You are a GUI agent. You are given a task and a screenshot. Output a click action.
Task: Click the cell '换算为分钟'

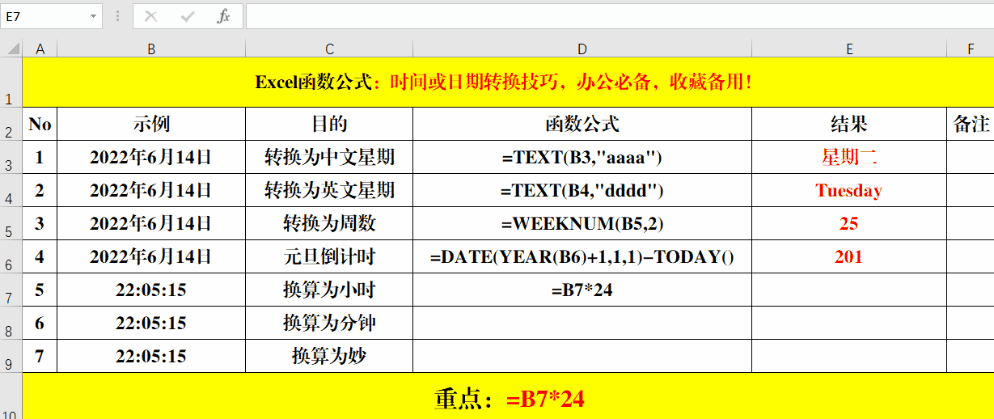tap(329, 323)
